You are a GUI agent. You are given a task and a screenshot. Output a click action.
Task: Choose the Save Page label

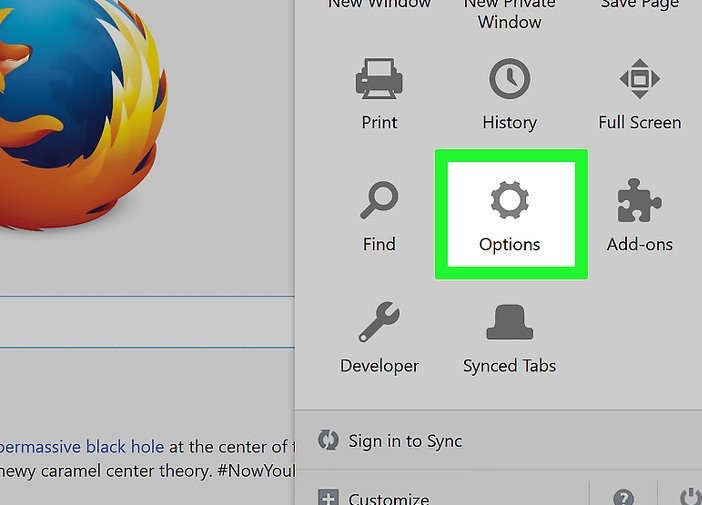[639, 5]
